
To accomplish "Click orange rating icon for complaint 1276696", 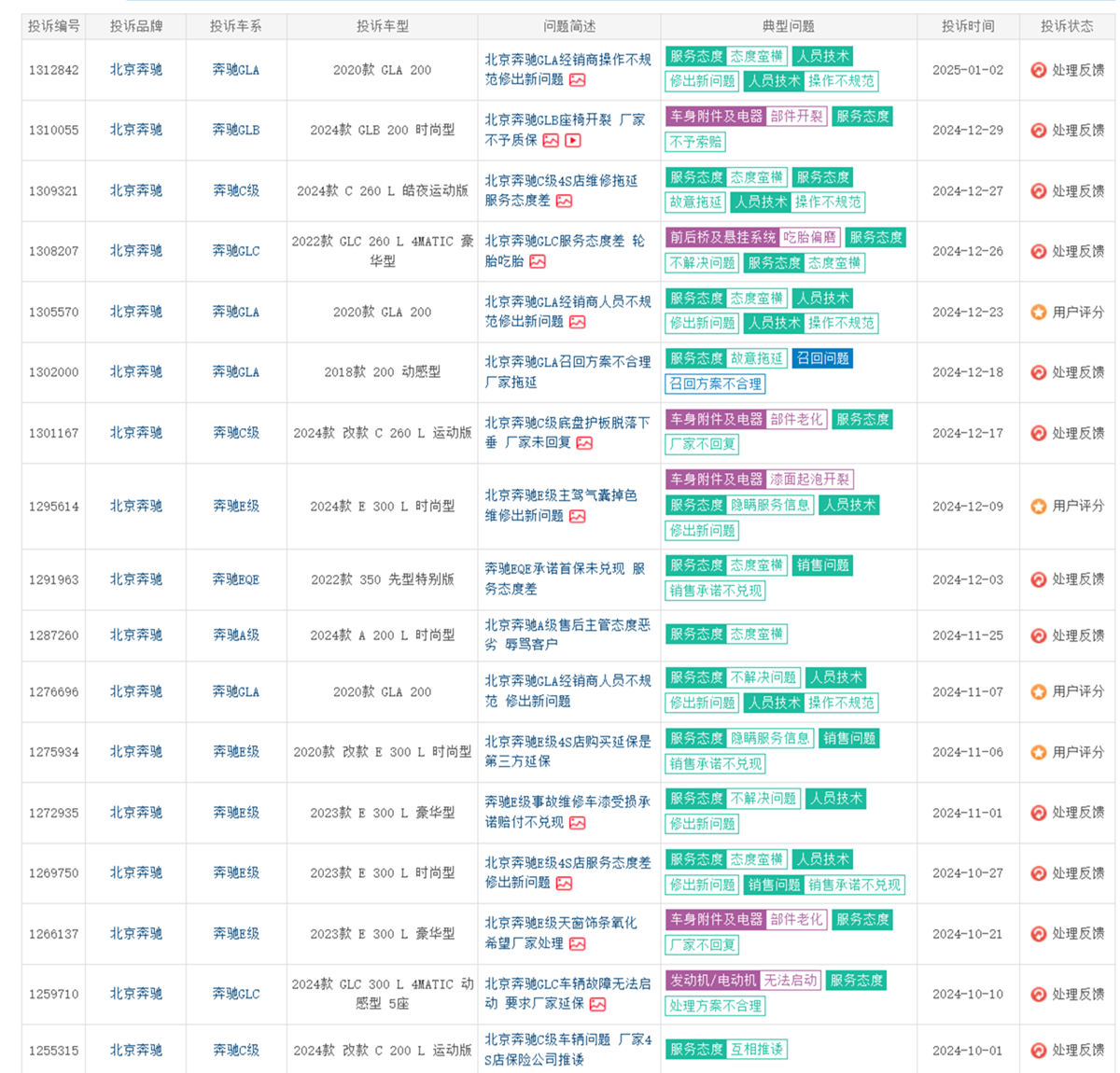I will point(1038,691).
